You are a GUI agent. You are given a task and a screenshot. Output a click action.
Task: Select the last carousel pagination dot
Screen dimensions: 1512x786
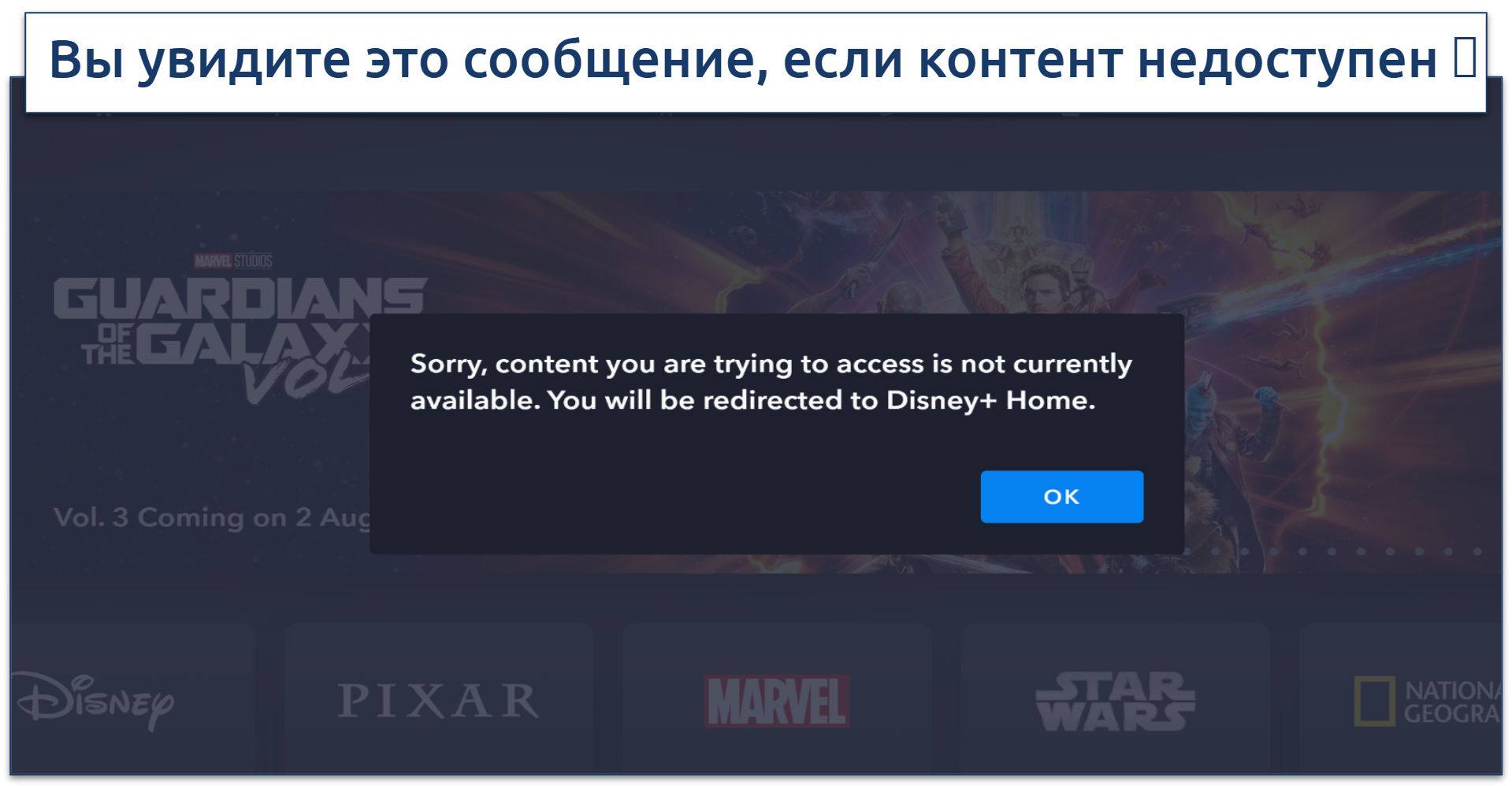(x=1477, y=552)
